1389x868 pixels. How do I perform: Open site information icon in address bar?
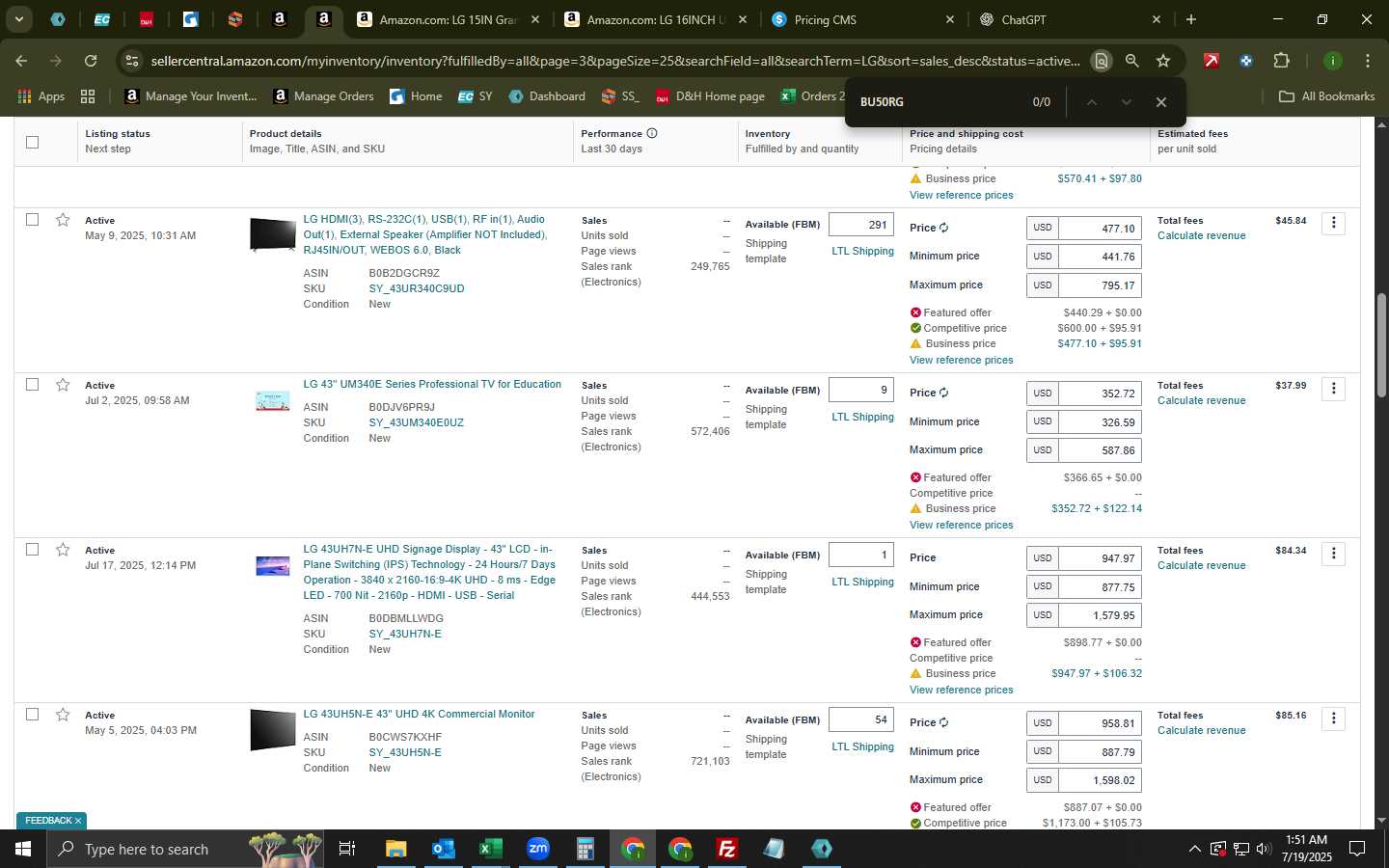[x=132, y=61]
